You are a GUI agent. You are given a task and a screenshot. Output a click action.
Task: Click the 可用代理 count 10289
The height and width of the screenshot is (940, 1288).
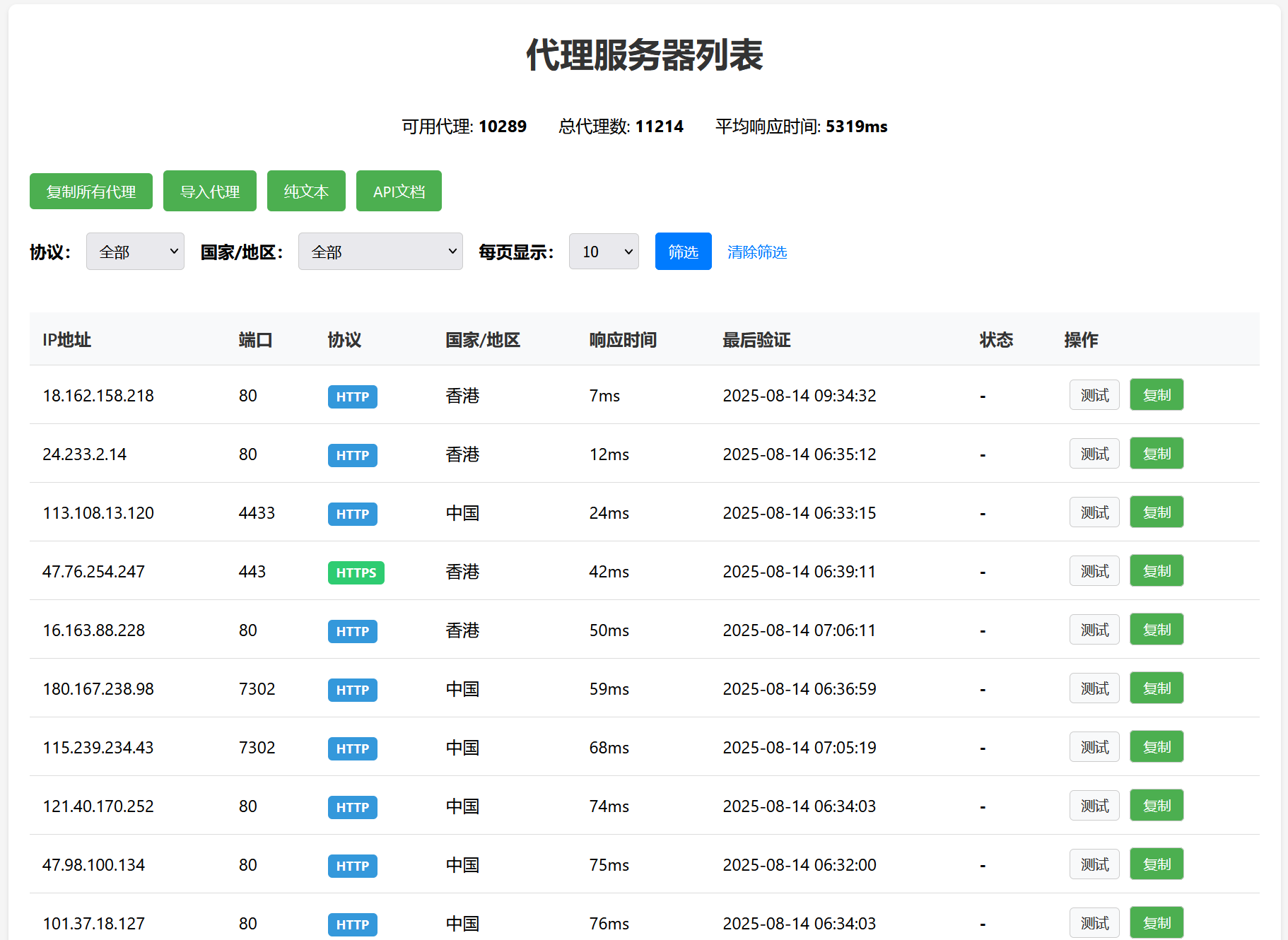(503, 127)
